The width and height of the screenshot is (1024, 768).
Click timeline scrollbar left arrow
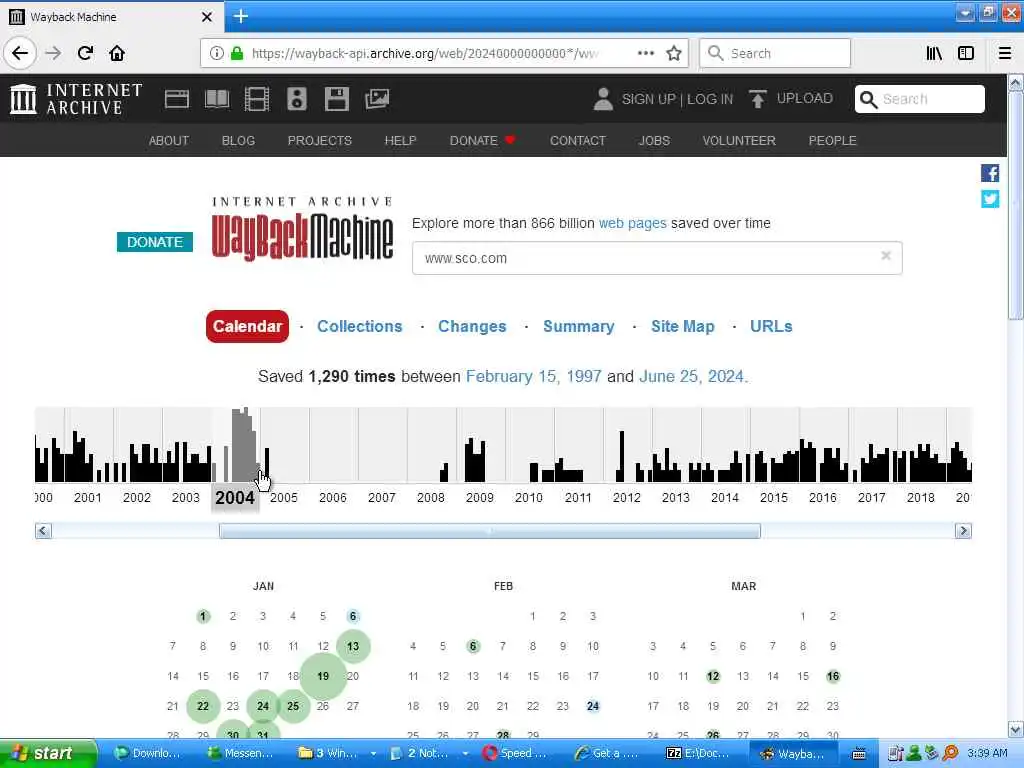coord(43,530)
